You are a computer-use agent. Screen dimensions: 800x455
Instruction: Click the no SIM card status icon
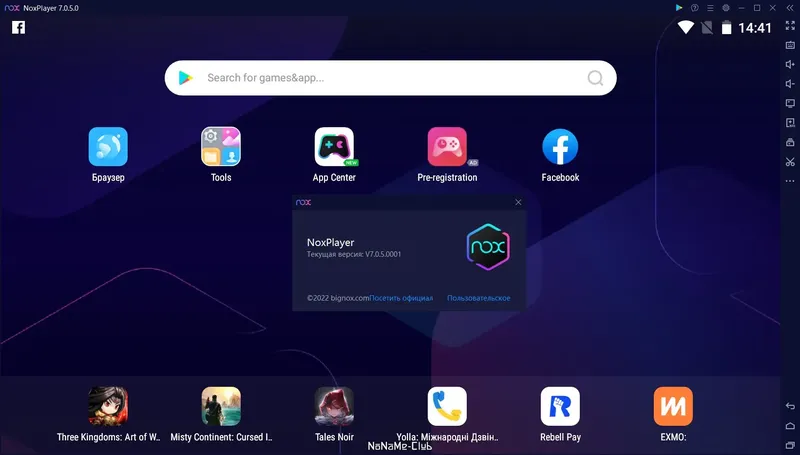point(707,27)
